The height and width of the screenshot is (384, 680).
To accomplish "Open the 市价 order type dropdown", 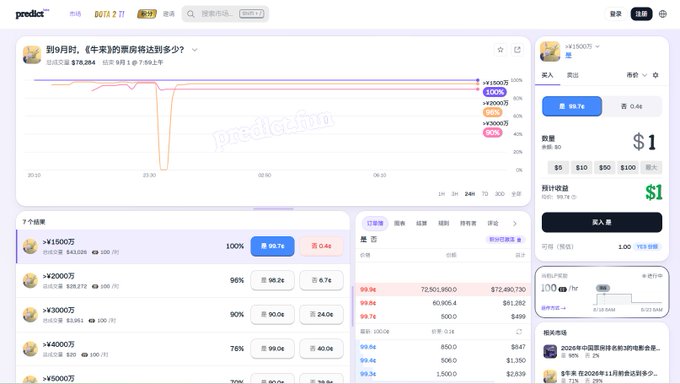I will (636, 75).
